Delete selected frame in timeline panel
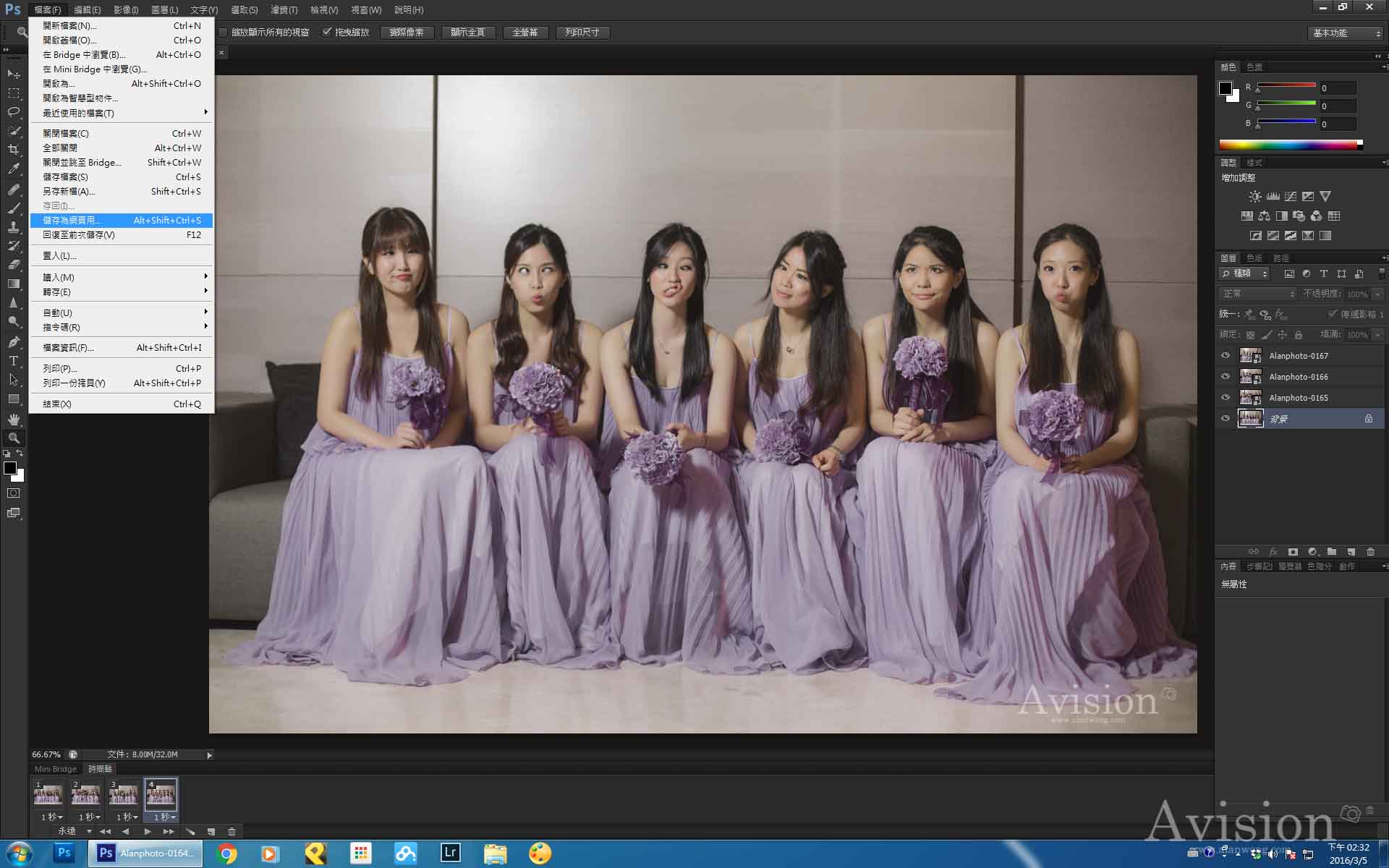1389x868 pixels. point(232,832)
